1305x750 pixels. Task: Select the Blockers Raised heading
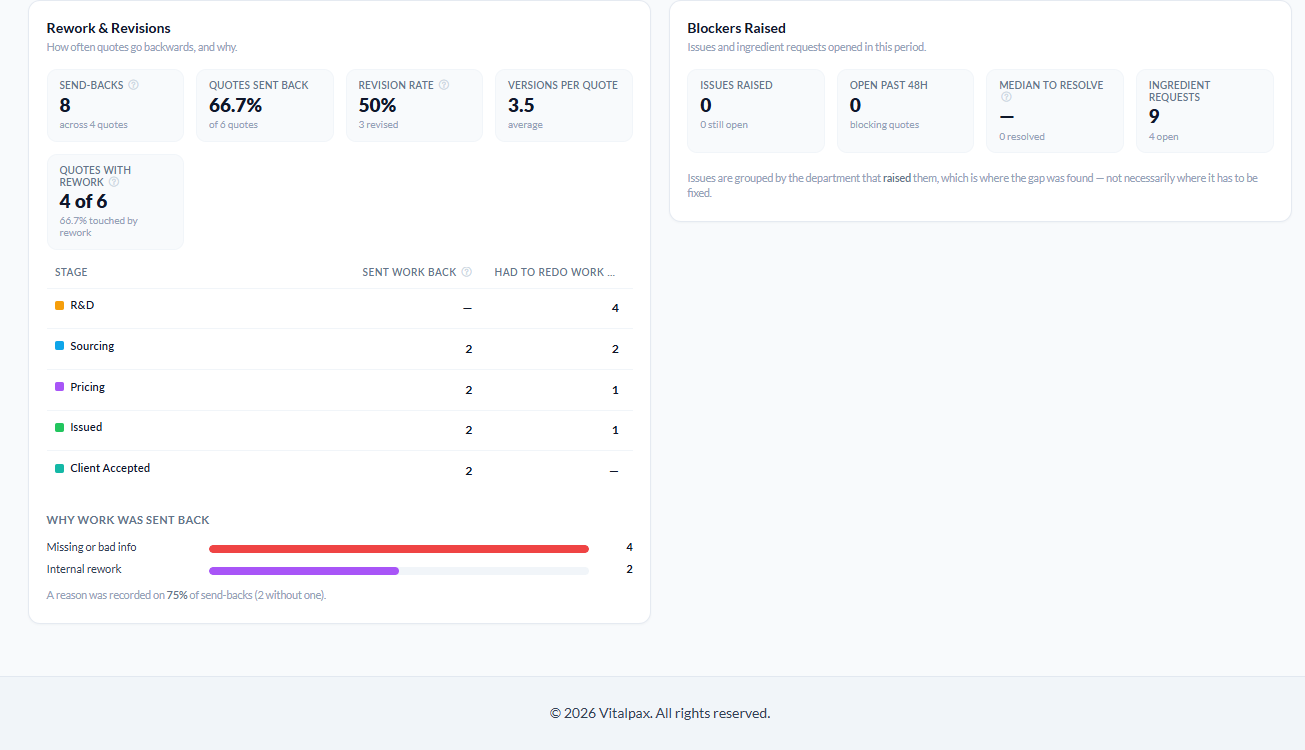pos(737,28)
